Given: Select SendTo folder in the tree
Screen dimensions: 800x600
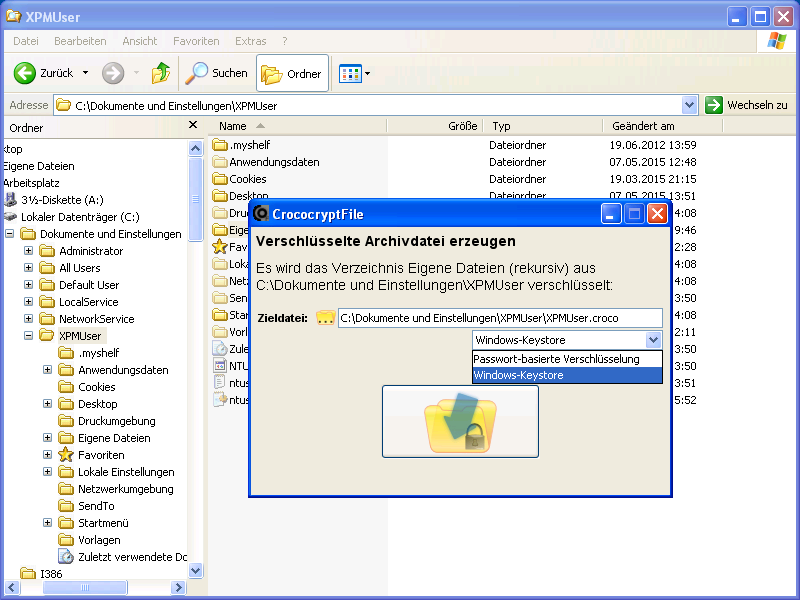Looking at the screenshot, I should [x=86, y=506].
